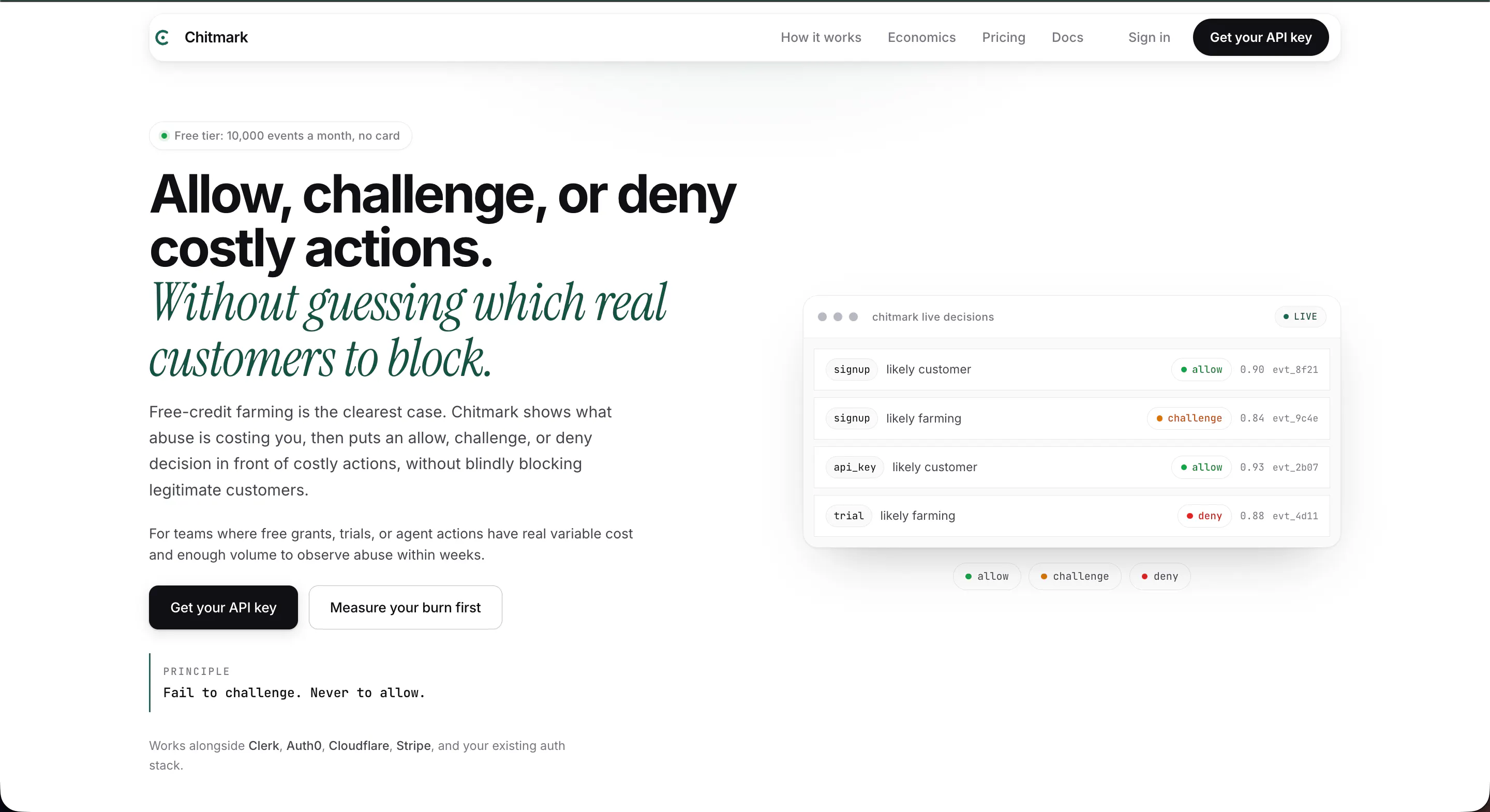The height and width of the screenshot is (812, 1490).
Task: Click the 0.88 score value
Action: pyautogui.click(x=1251, y=516)
